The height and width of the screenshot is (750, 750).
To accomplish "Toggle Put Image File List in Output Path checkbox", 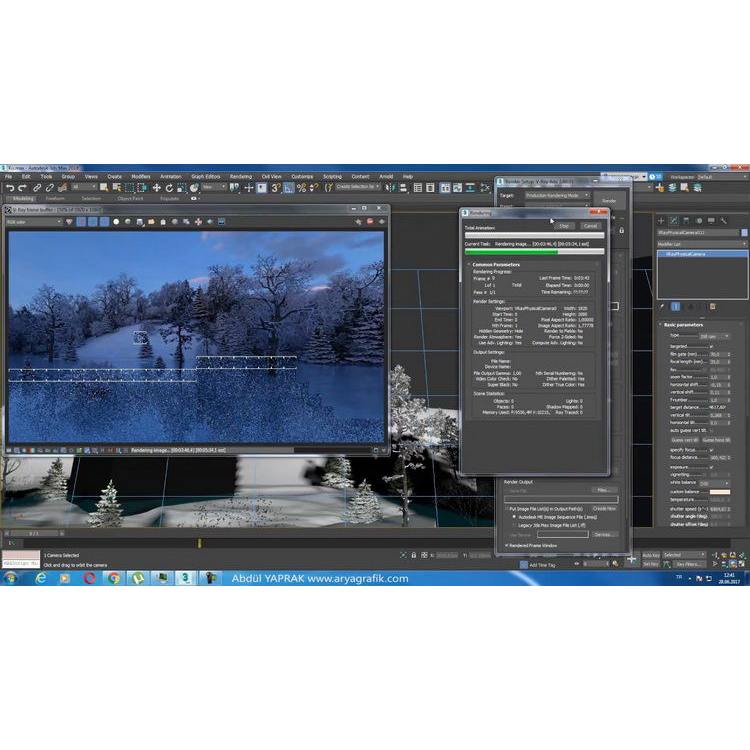I will point(507,509).
